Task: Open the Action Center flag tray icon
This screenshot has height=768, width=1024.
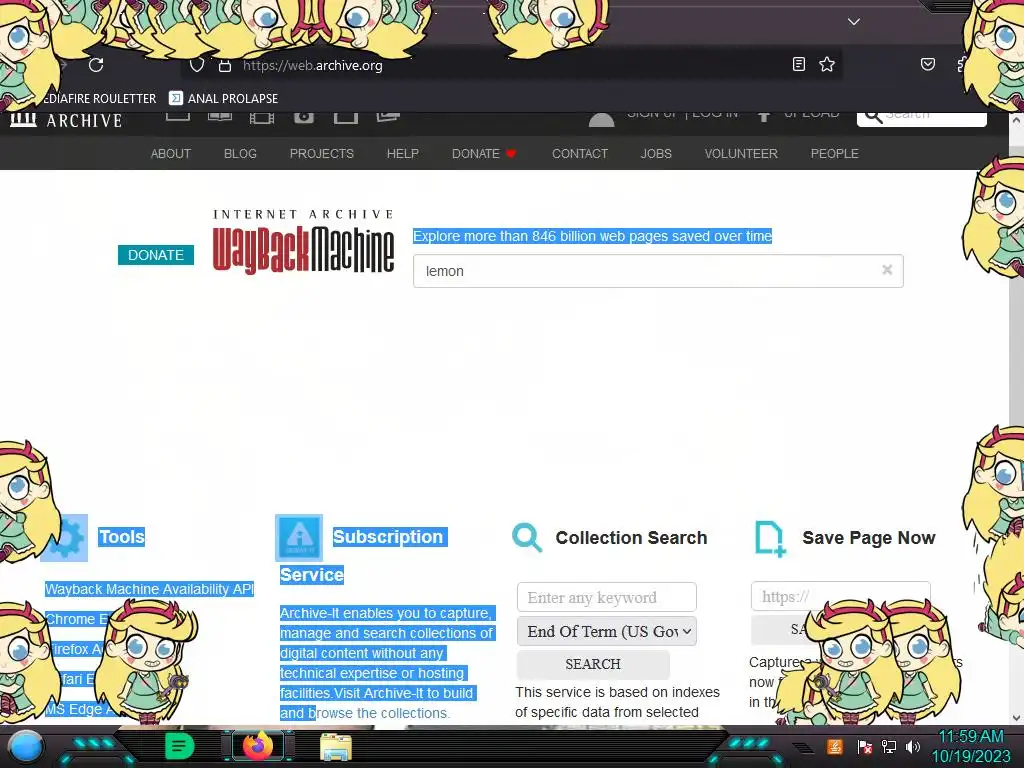Action: (x=865, y=746)
